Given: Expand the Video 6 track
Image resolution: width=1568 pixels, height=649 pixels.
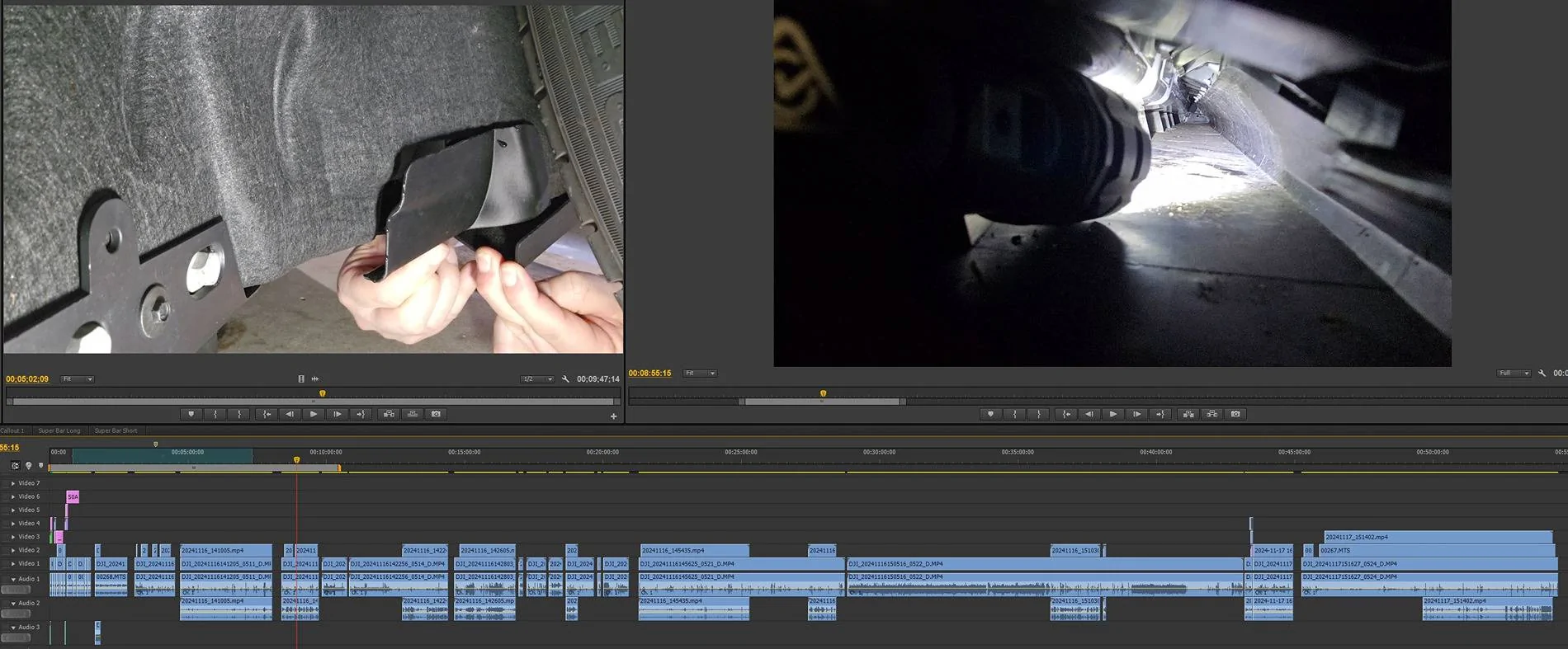Looking at the screenshot, I should [x=13, y=496].
